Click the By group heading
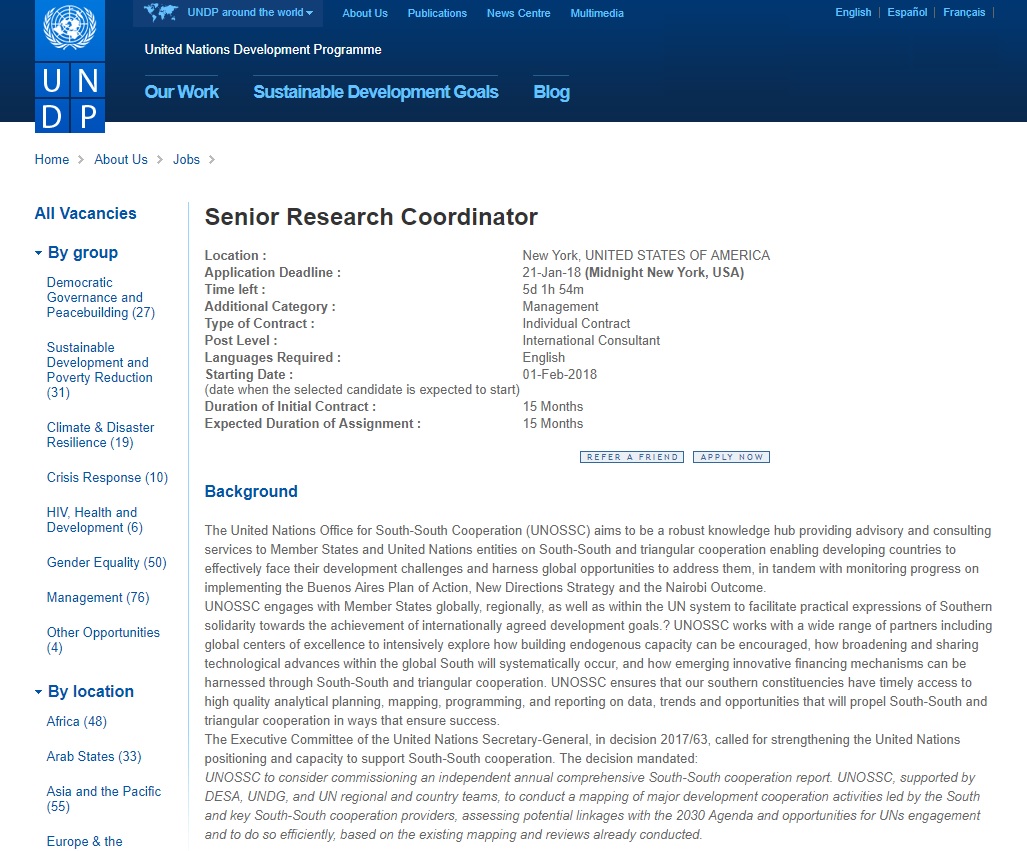Image resolution: width=1027 pixels, height=851 pixels. pyautogui.click(x=83, y=253)
